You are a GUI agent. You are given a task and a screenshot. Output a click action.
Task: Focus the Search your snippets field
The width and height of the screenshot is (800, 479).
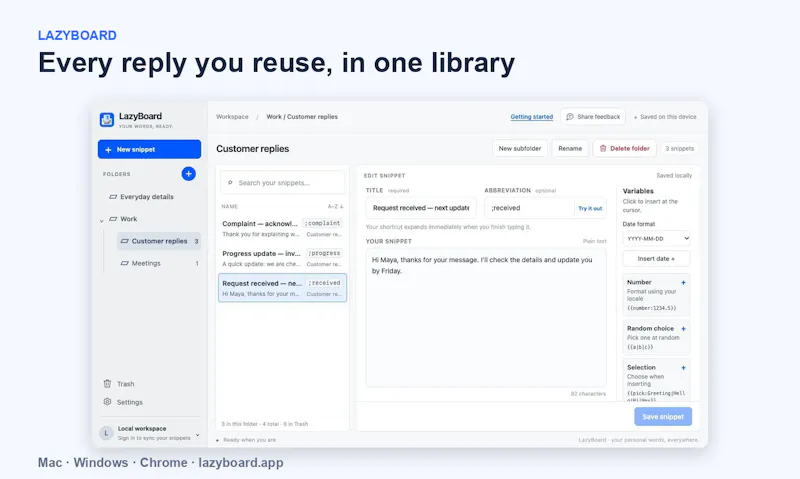tap(283, 183)
